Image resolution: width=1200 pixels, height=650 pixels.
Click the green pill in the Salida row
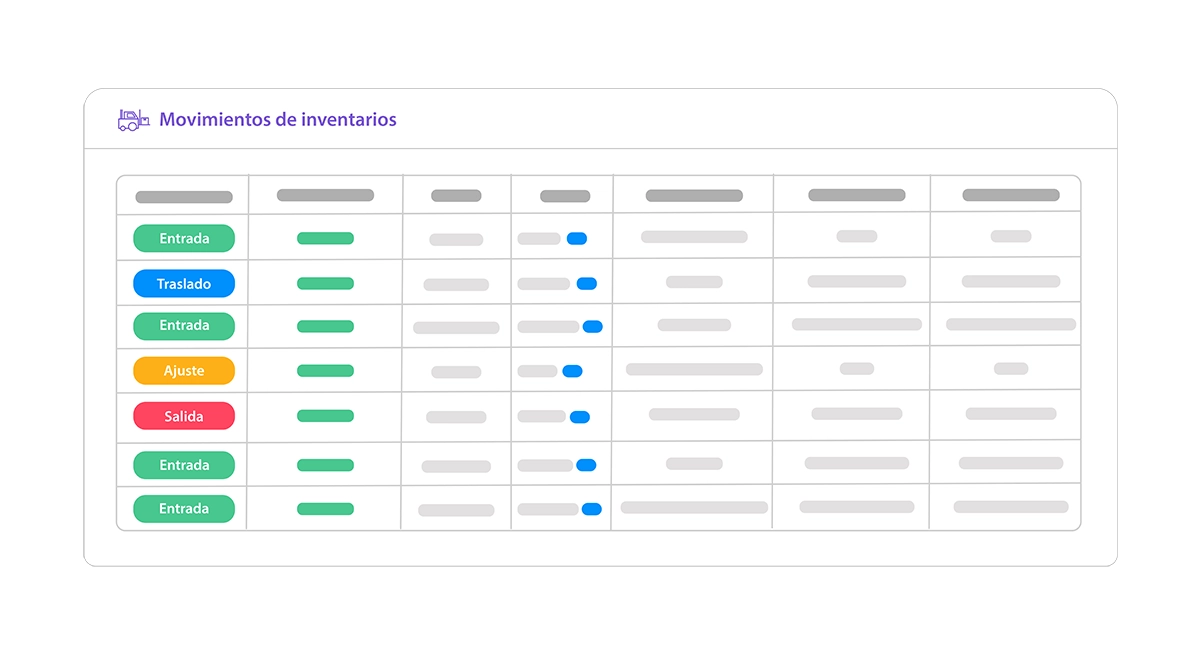coord(325,416)
